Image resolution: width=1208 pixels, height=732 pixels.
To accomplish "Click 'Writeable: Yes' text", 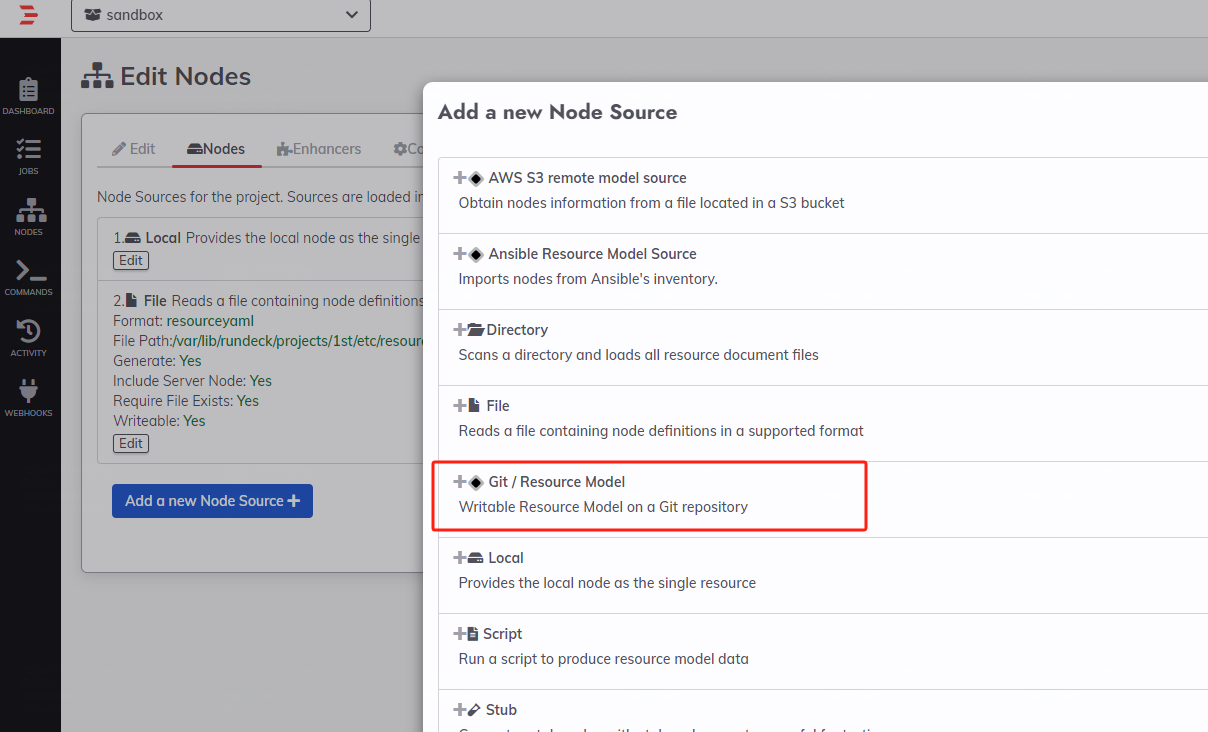I will click(x=159, y=421).
